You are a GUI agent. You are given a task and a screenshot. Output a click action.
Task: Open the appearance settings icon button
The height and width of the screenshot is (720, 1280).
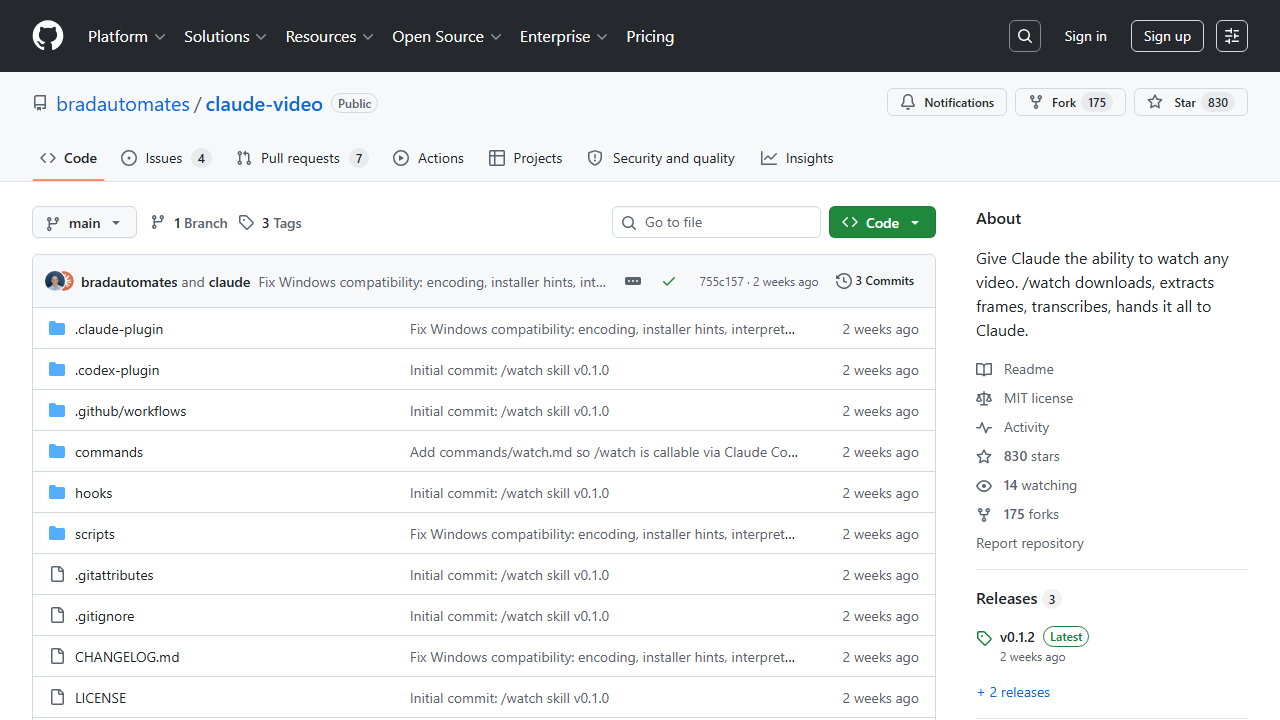click(x=1232, y=36)
